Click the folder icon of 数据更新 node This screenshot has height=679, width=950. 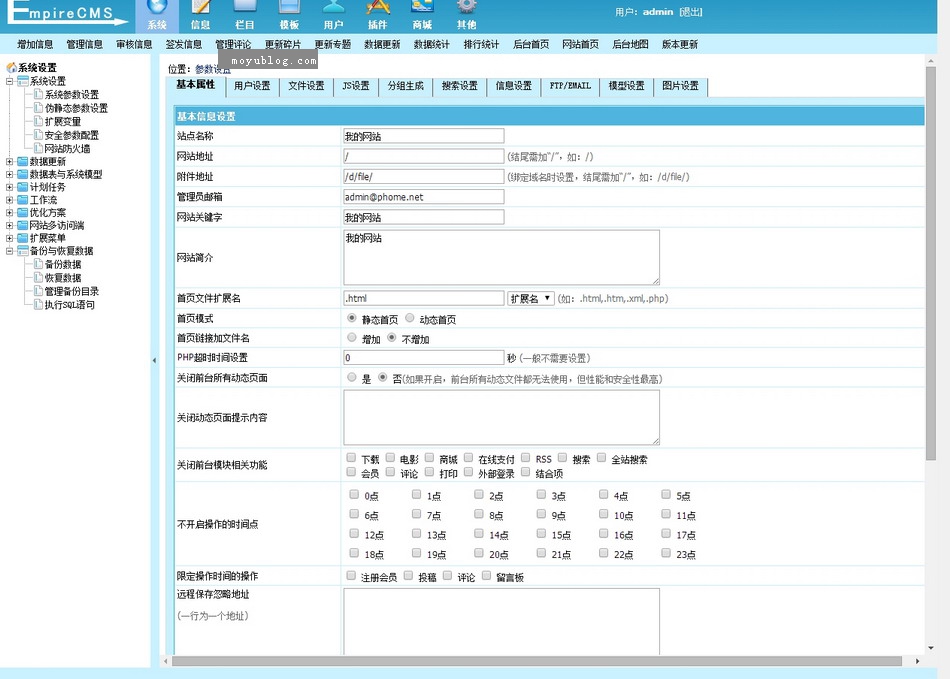(x=23, y=161)
